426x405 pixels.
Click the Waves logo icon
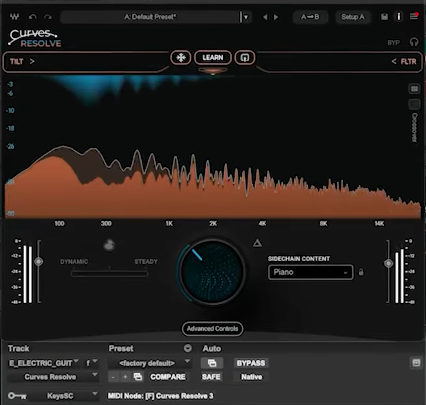point(14,17)
